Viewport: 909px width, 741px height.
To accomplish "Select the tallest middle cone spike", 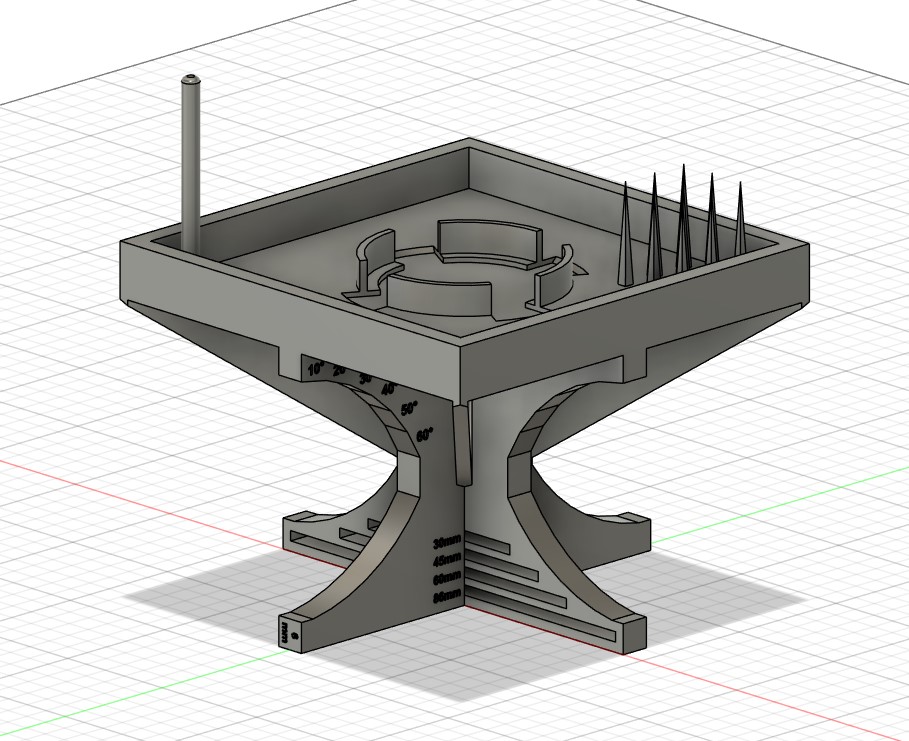I will tap(683, 217).
